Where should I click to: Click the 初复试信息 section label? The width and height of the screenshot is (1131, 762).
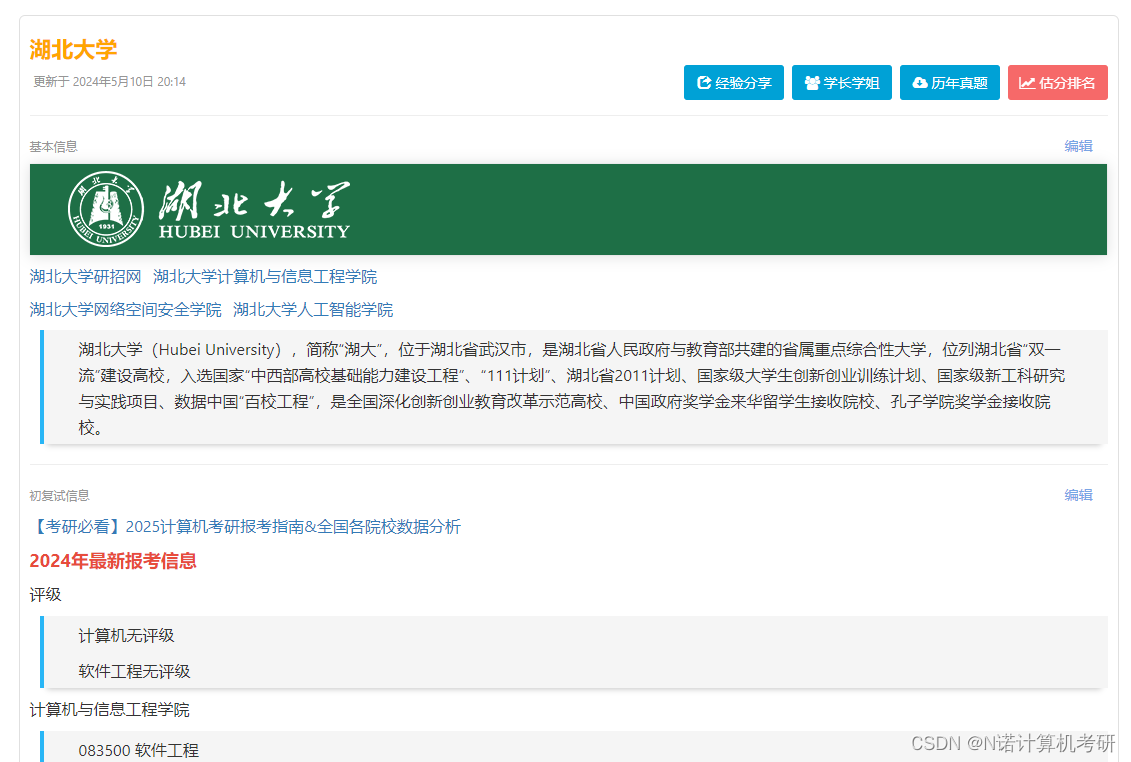pos(59,496)
